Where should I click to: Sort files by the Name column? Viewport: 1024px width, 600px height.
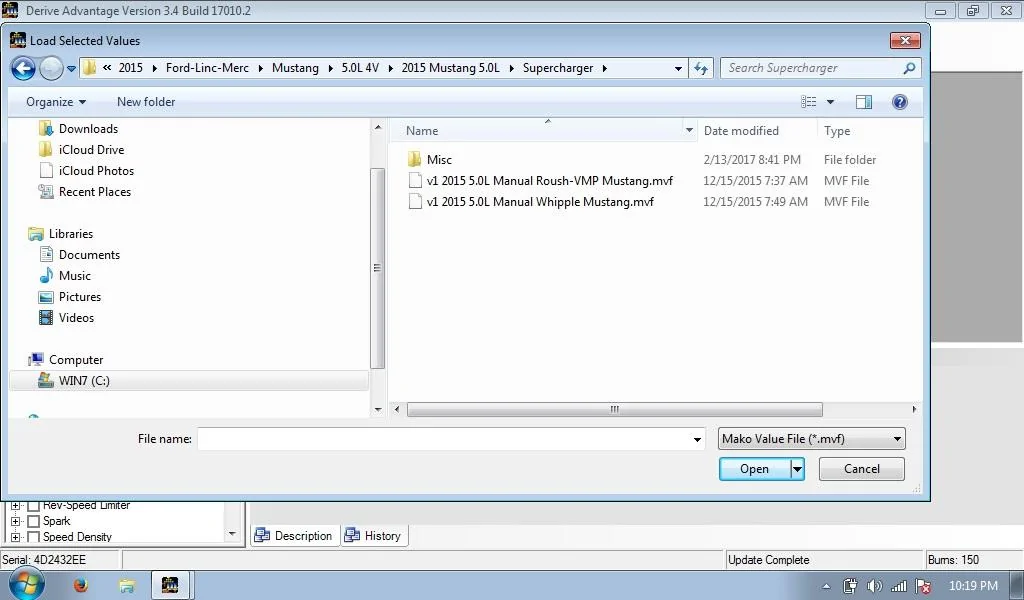click(x=422, y=131)
